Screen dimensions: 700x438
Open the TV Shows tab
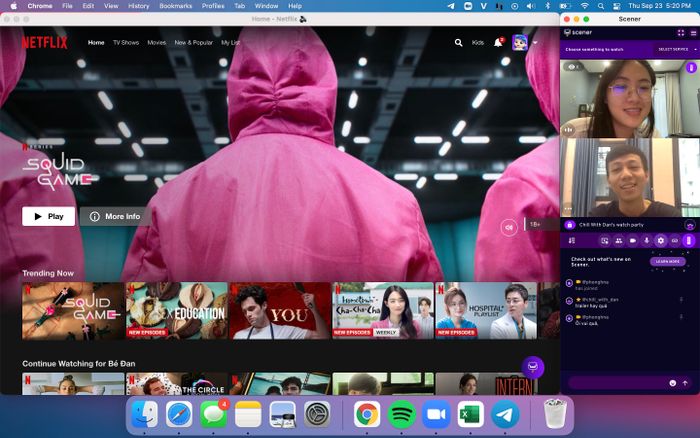(x=126, y=43)
